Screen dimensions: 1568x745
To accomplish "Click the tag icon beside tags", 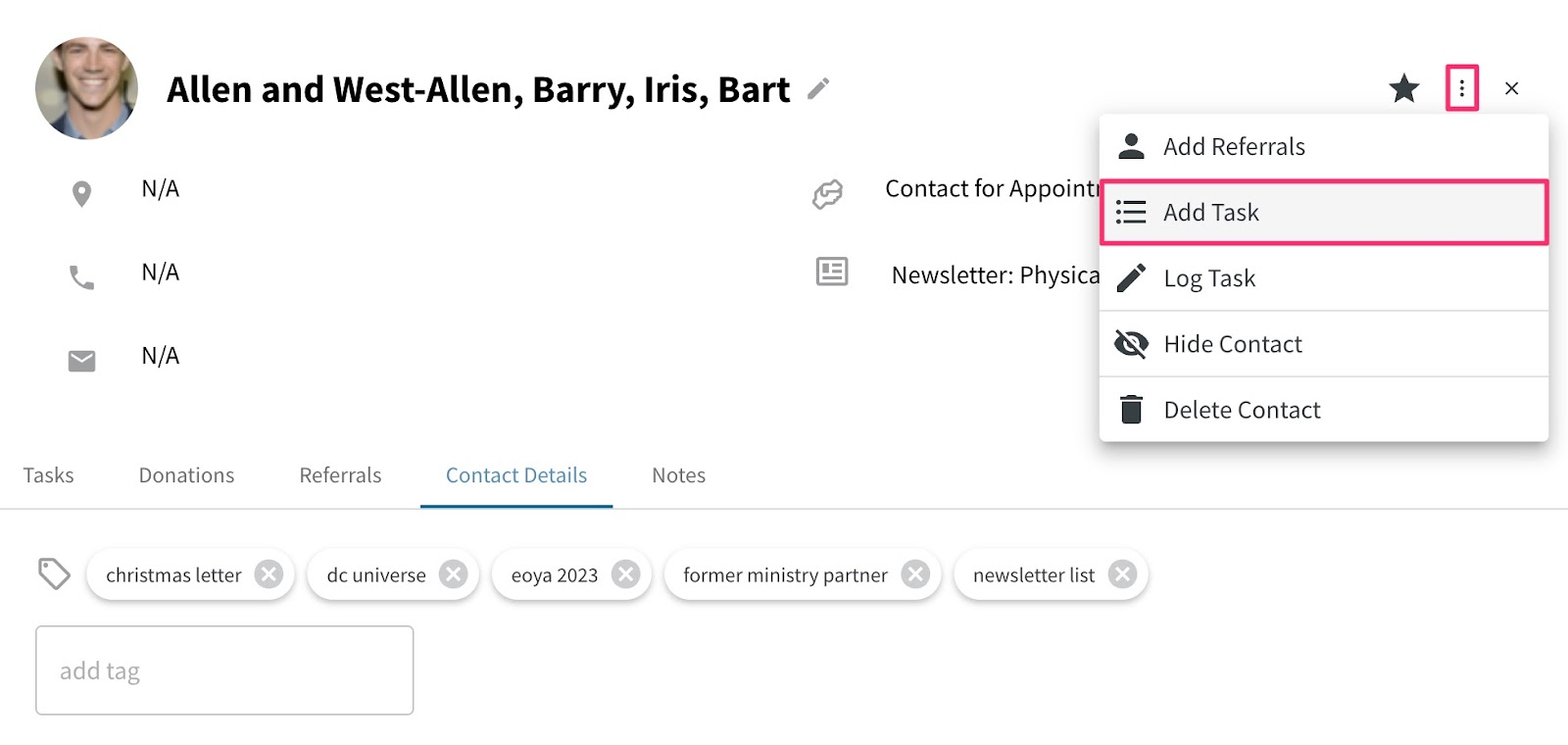I will 54,573.
